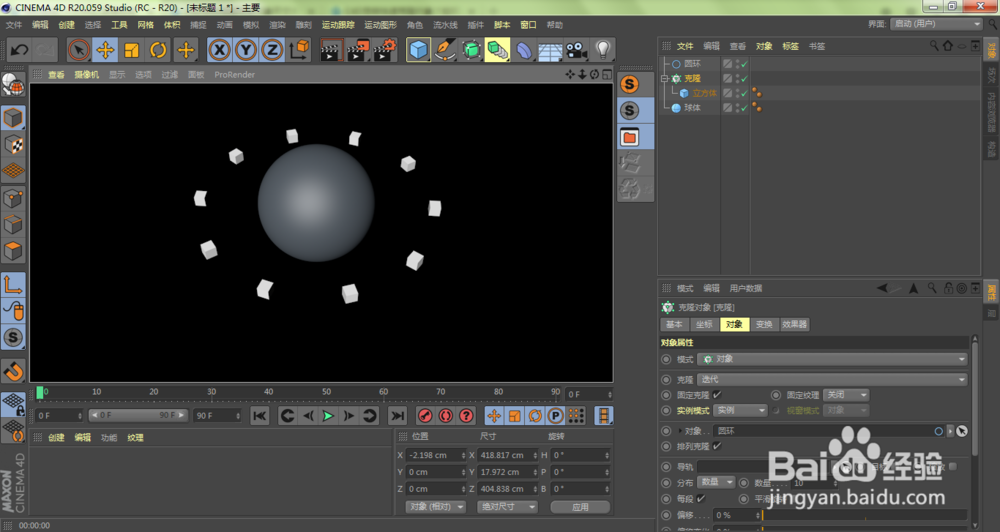Open 对象(相对) coordinate dropdown
This screenshot has width=1000, height=532.
(x=436, y=506)
